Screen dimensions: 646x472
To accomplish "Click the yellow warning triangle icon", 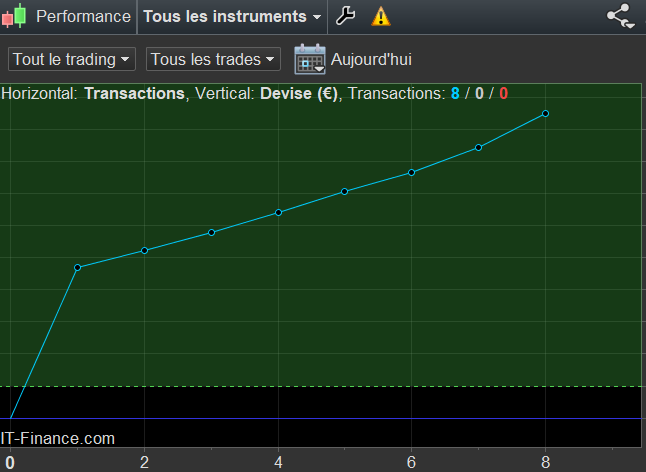I will pyautogui.click(x=381, y=16).
